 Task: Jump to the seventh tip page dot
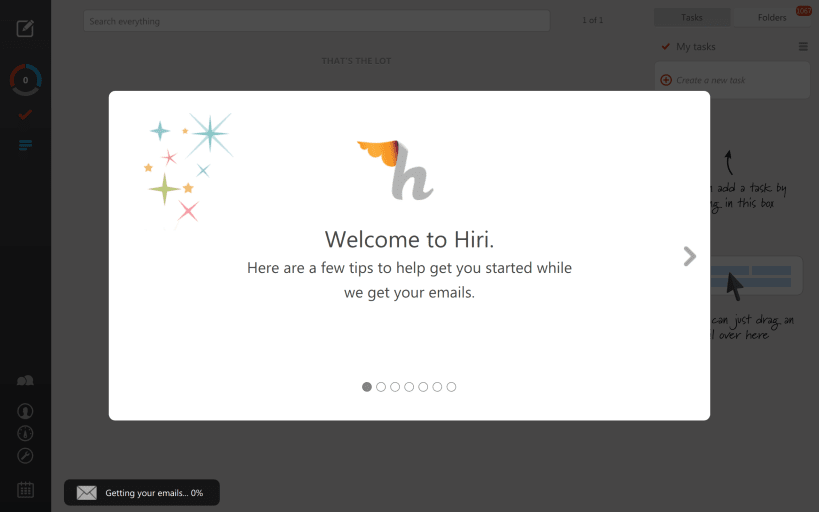click(x=451, y=387)
